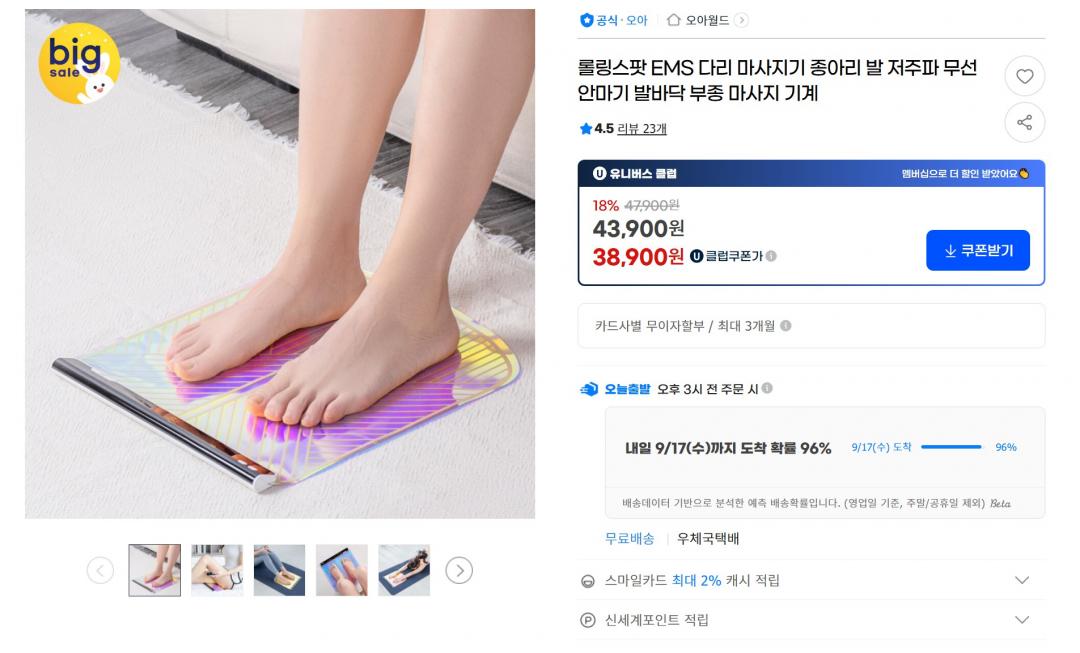Image resolution: width=1080 pixels, height=653 pixels.
Task: Open info icon next to 클럽쿠폰가
Action: pyautogui.click(x=771, y=256)
